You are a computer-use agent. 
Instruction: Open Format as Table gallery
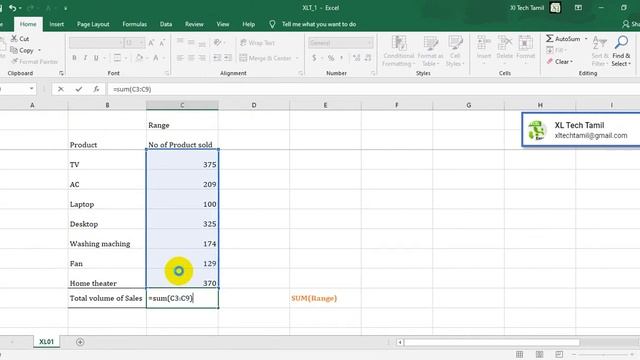tap(430, 51)
